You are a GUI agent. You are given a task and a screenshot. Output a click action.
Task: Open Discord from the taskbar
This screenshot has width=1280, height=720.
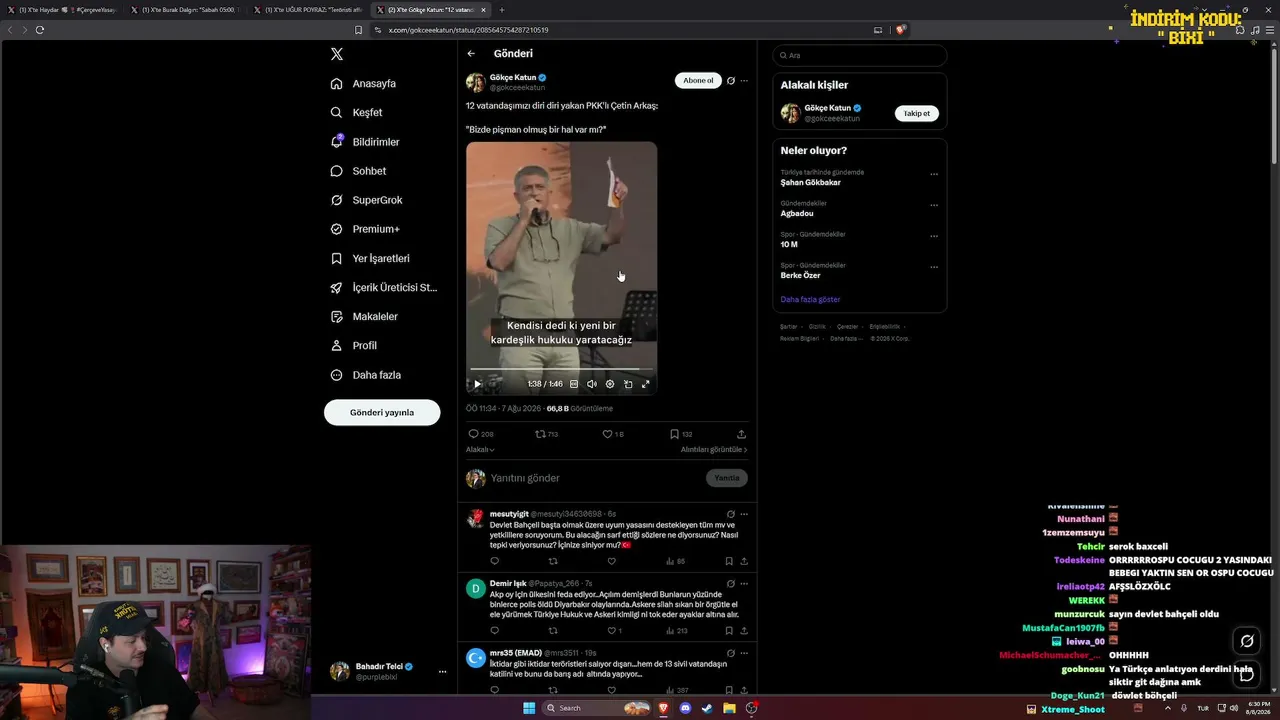point(685,708)
